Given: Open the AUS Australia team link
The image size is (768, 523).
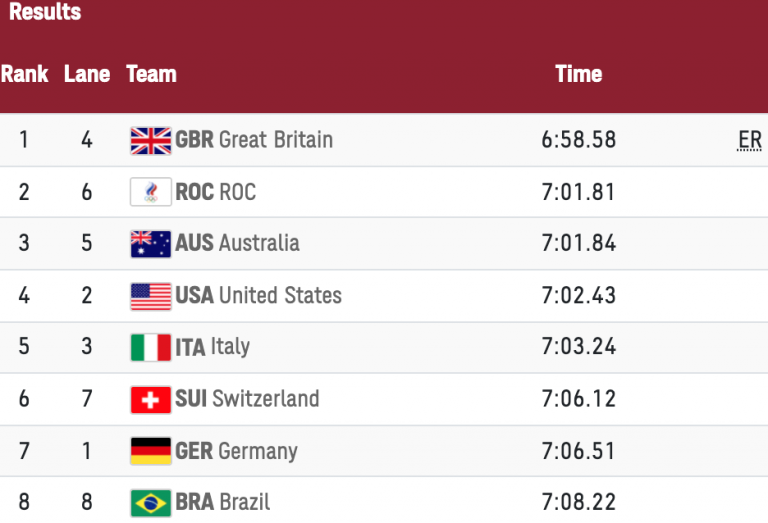Looking at the screenshot, I should (237, 243).
